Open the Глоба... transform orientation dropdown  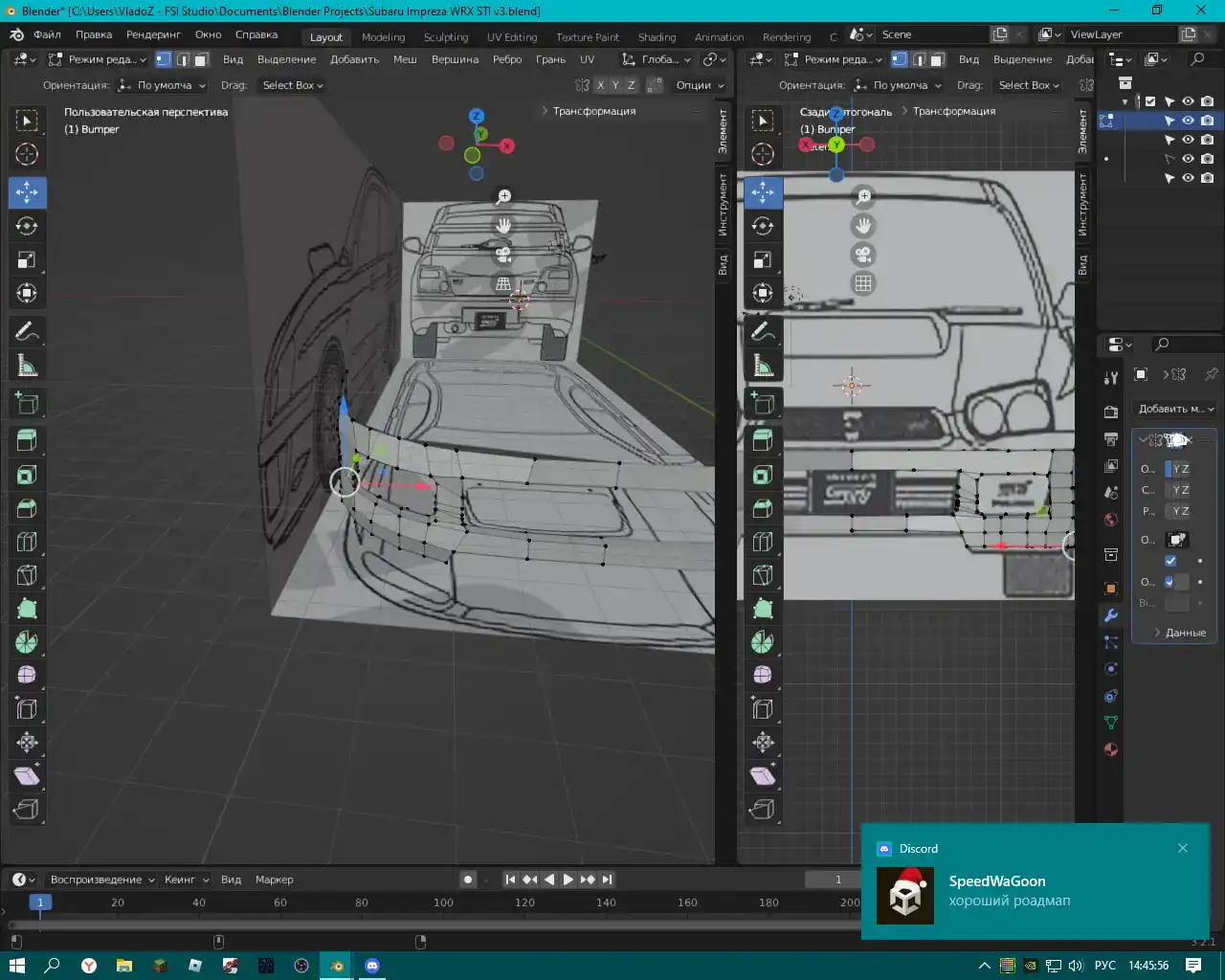657,59
